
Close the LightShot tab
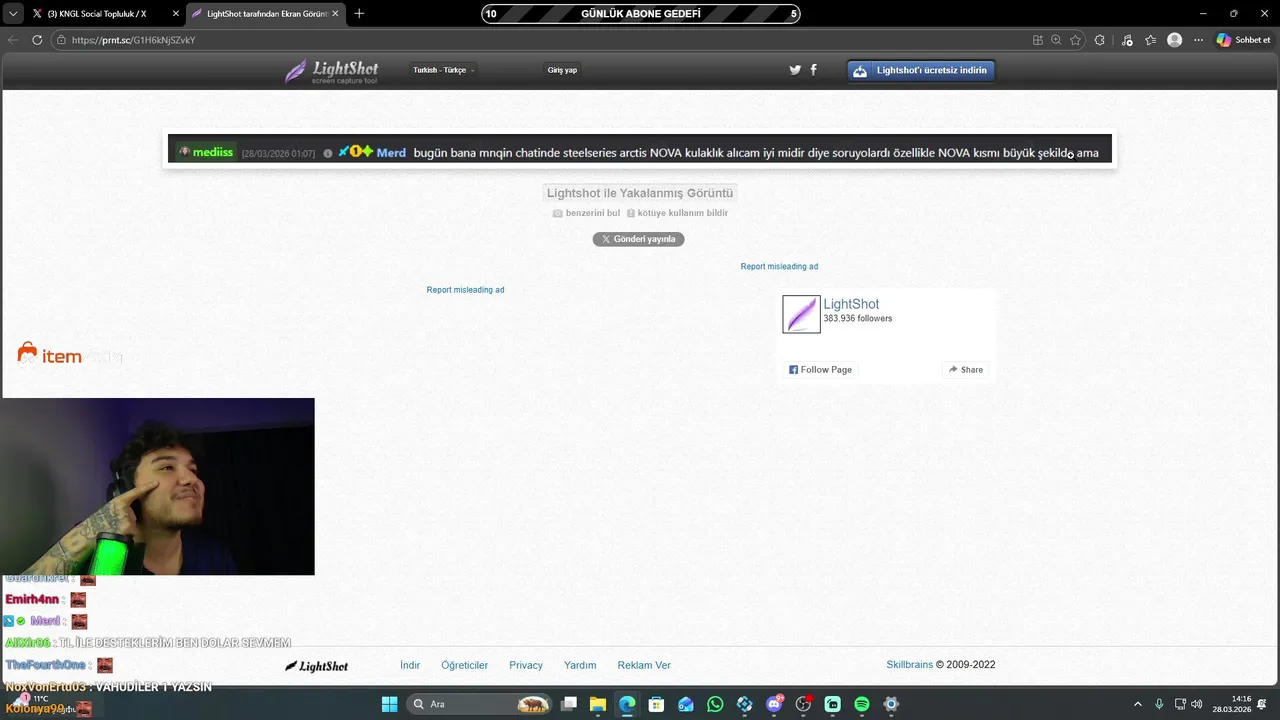pos(335,14)
